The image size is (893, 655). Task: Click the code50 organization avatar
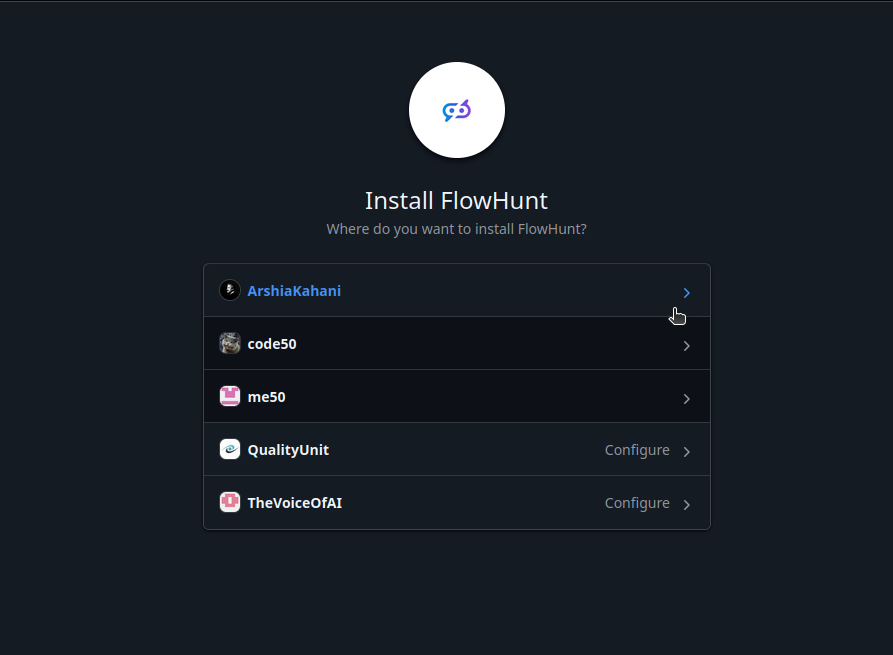pos(229,343)
